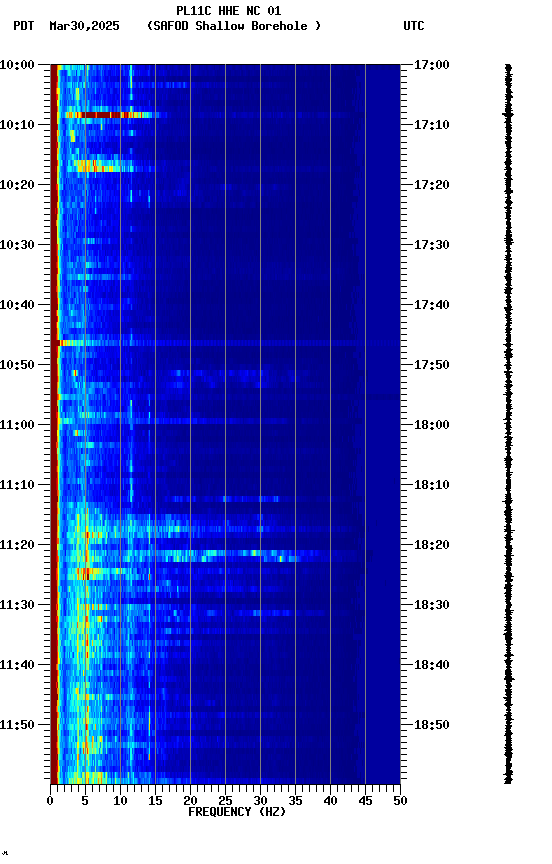The height and width of the screenshot is (864, 552).
Task: Click the '18:10' UTC time label
Action: pos(432,485)
